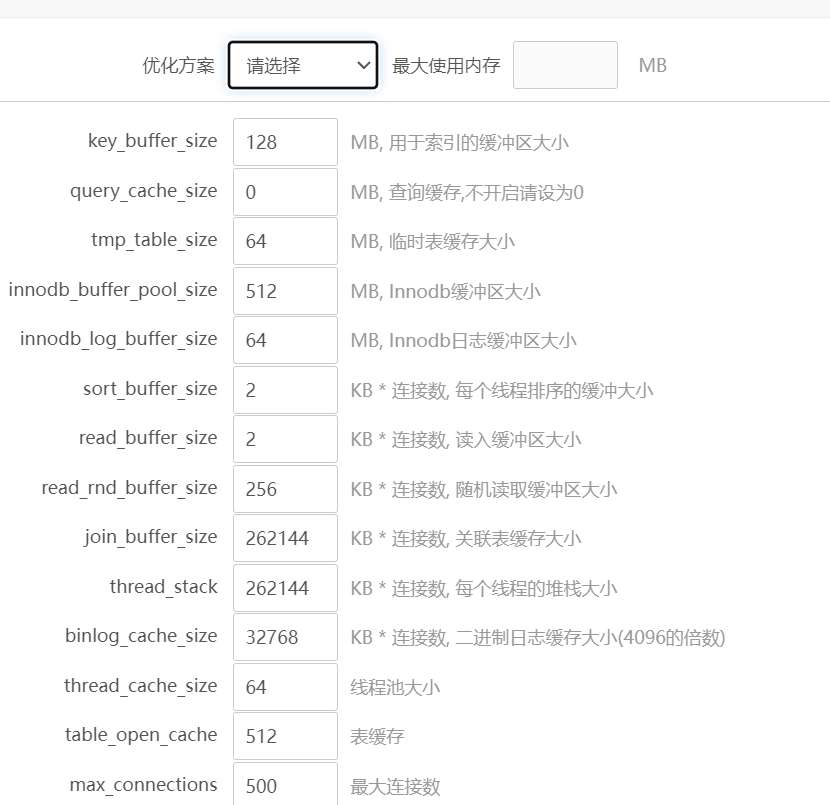Select the binlog_cache_size input field
Screen dimensions: 830x805
(x=285, y=637)
